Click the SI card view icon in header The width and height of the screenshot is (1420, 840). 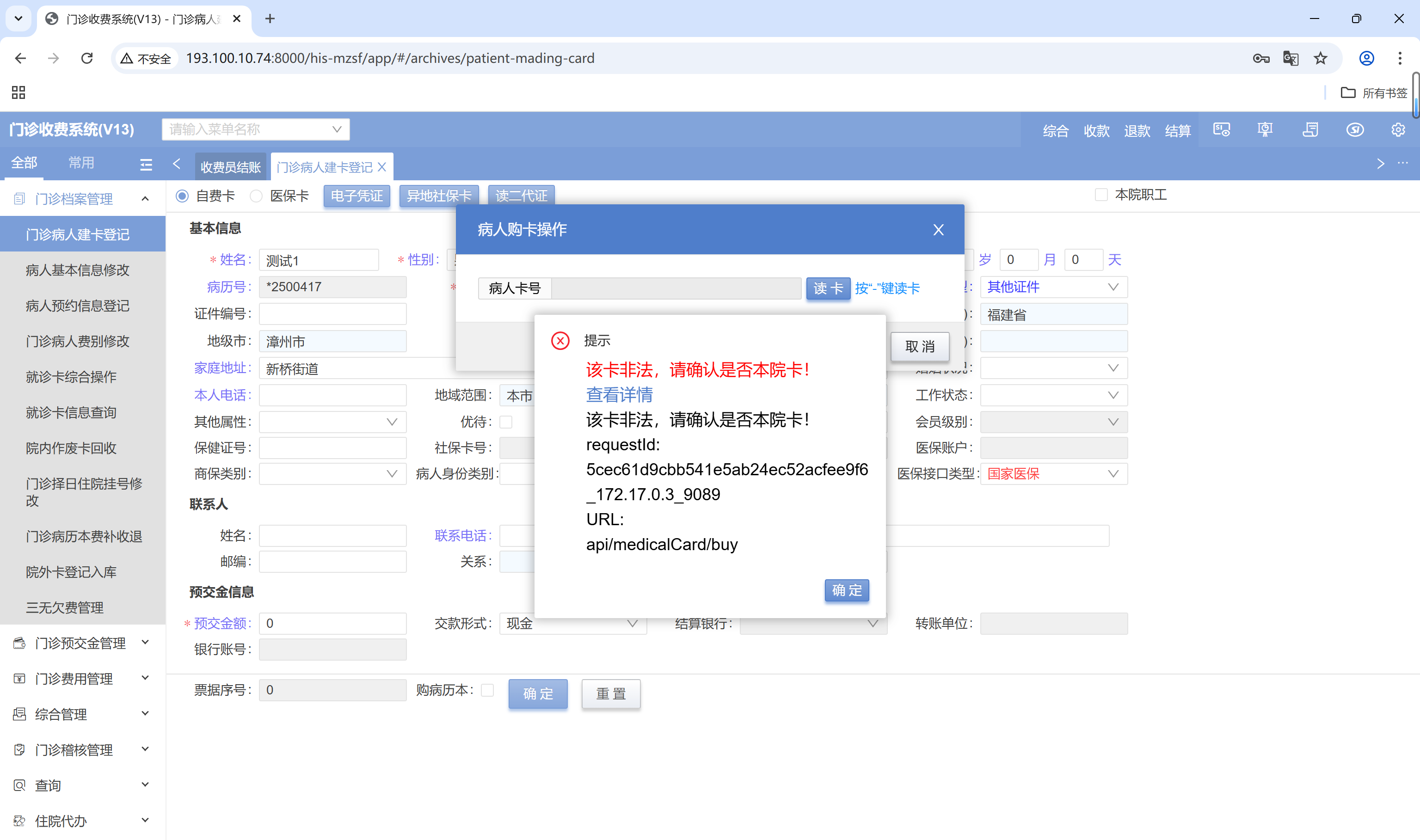[1221, 130]
